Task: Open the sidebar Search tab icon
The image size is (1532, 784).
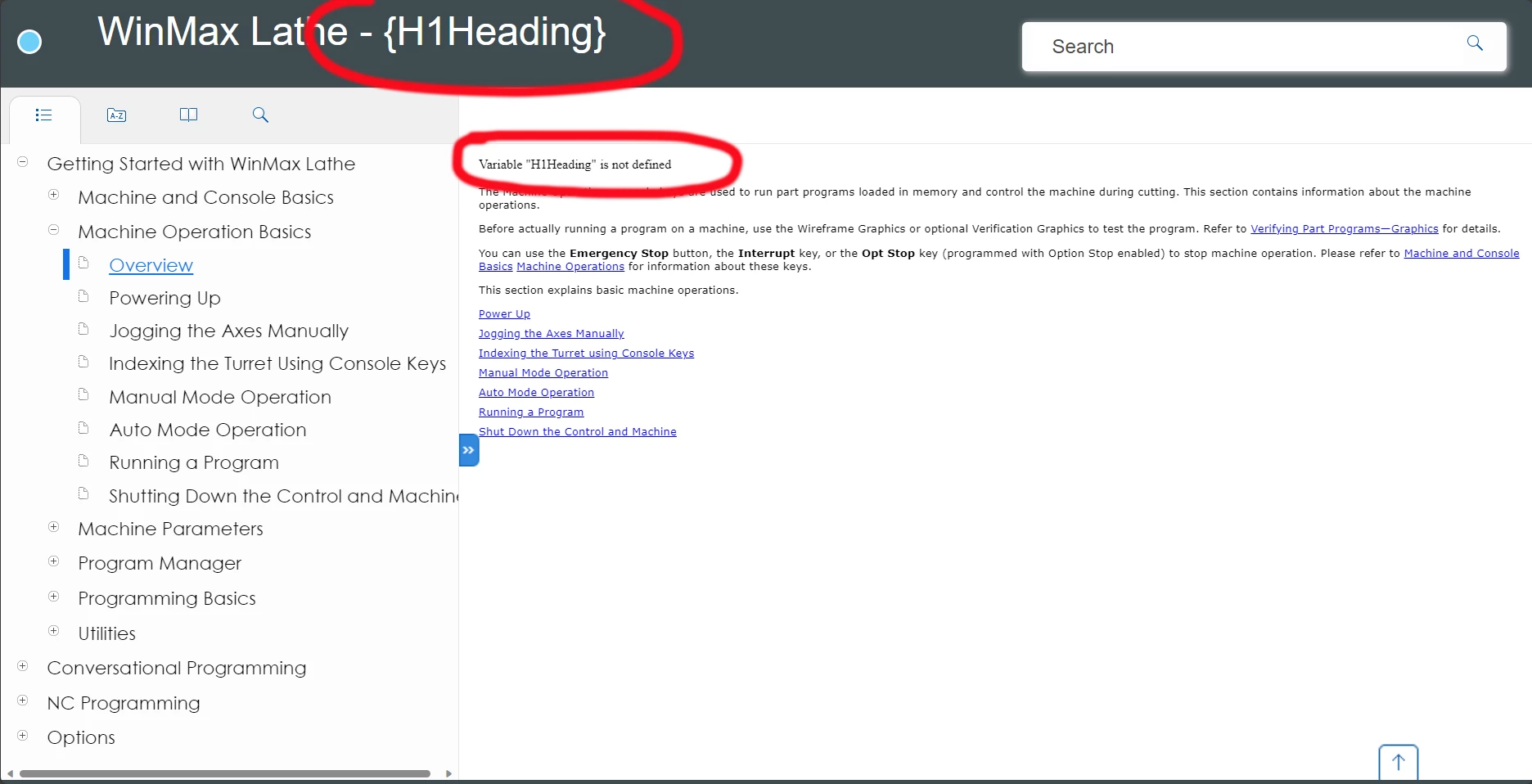Action: [x=260, y=115]
